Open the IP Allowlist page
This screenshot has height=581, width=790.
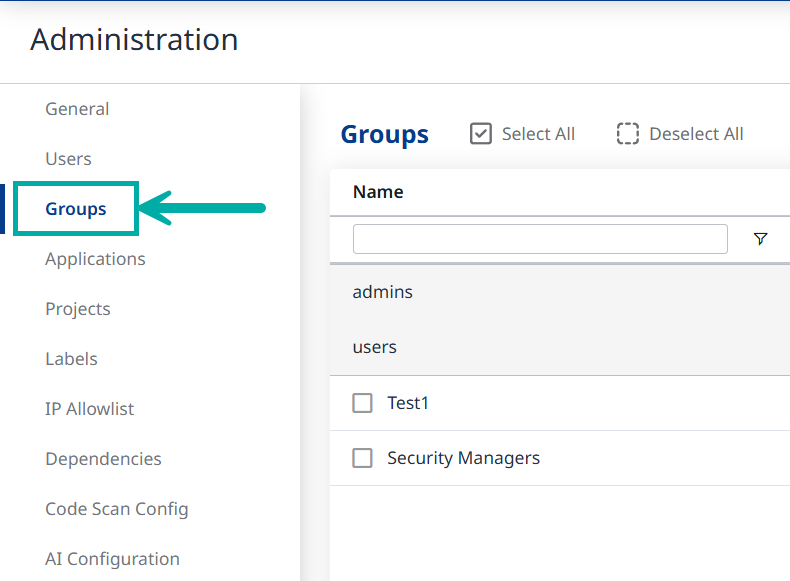(89, 409)
